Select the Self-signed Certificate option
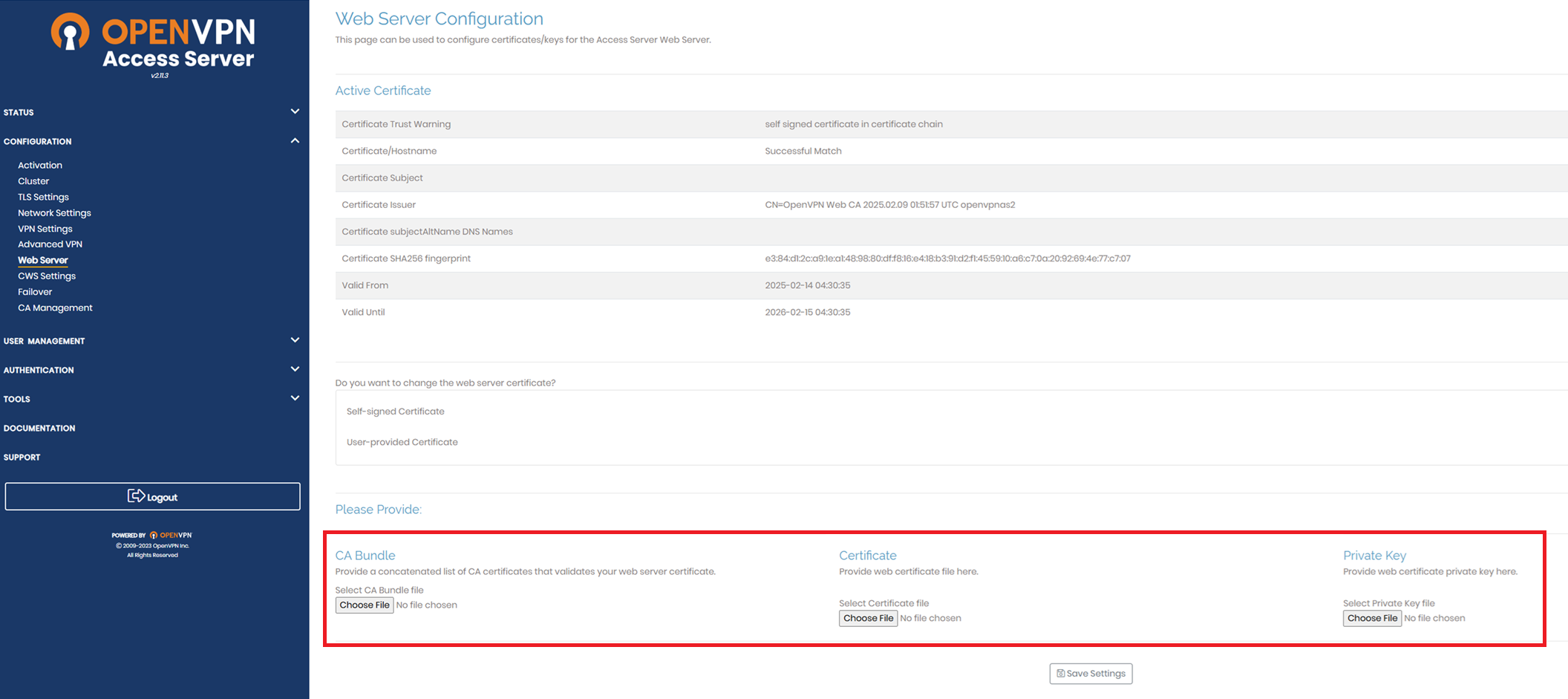The image size is (1568, 699). (x=396, y=411)
